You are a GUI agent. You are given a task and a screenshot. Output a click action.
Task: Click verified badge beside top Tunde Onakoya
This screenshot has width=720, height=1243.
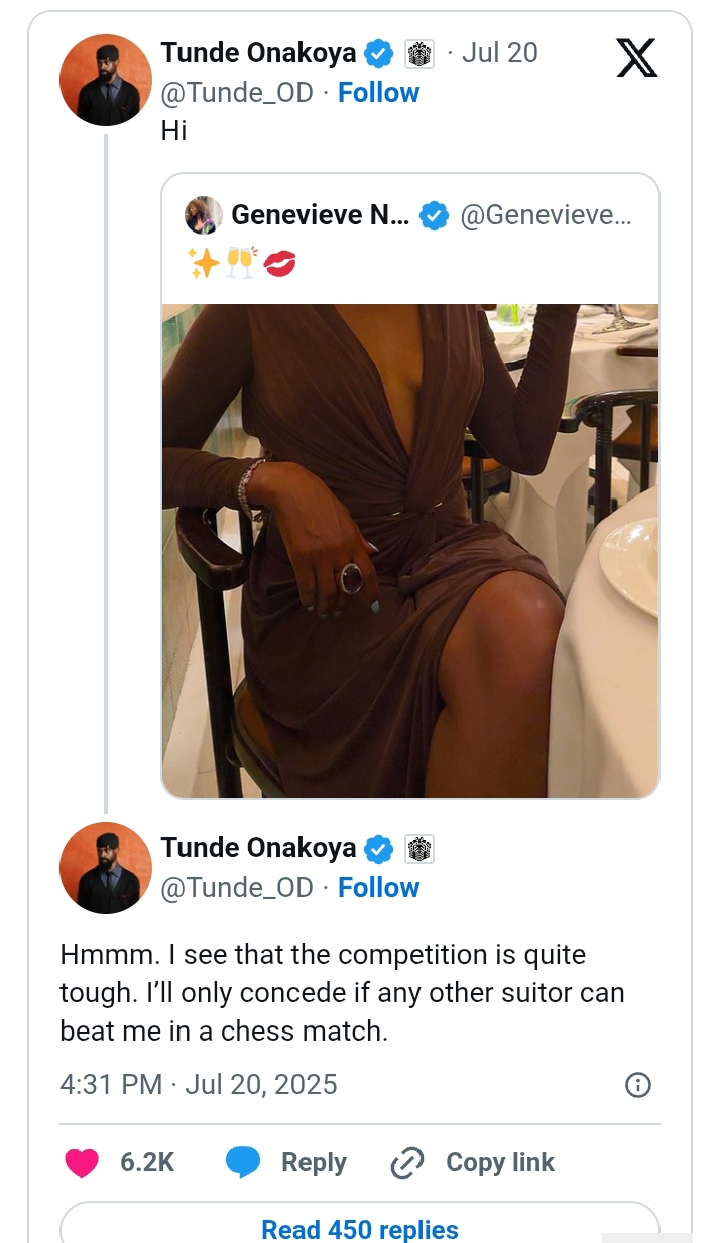pos(378,53)
